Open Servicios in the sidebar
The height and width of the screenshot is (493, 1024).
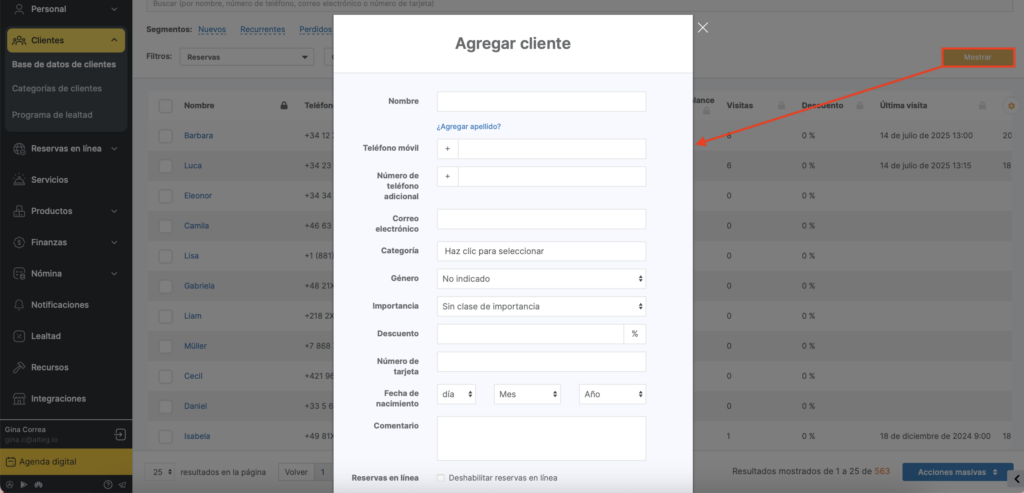(x=50, y=180)
